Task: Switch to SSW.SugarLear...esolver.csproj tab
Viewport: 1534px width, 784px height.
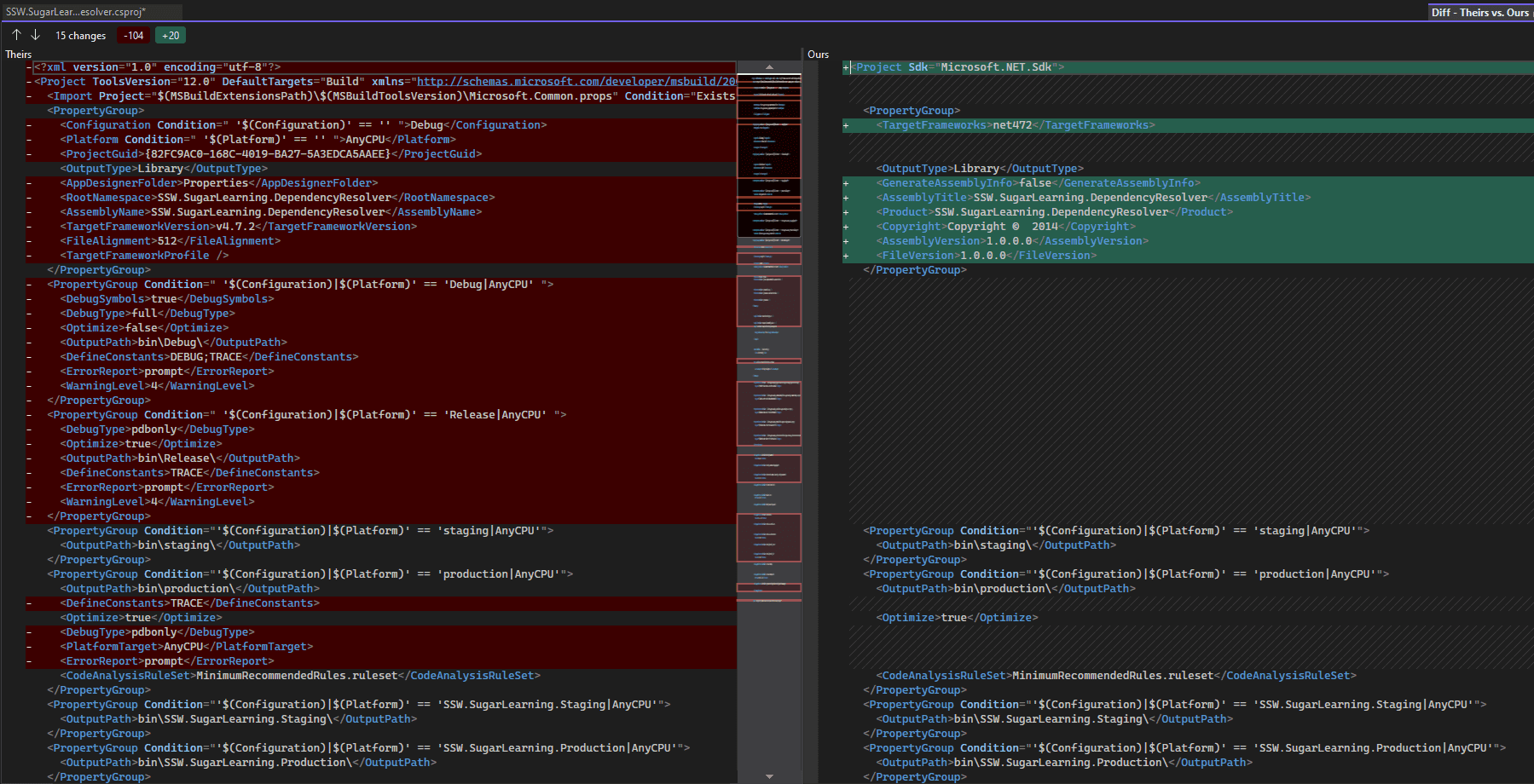Action: pos(77,12)
